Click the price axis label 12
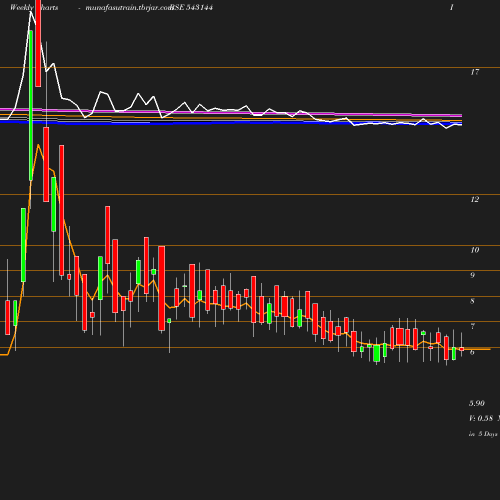Viewport: 500px width, 500px height. [475, 199]
